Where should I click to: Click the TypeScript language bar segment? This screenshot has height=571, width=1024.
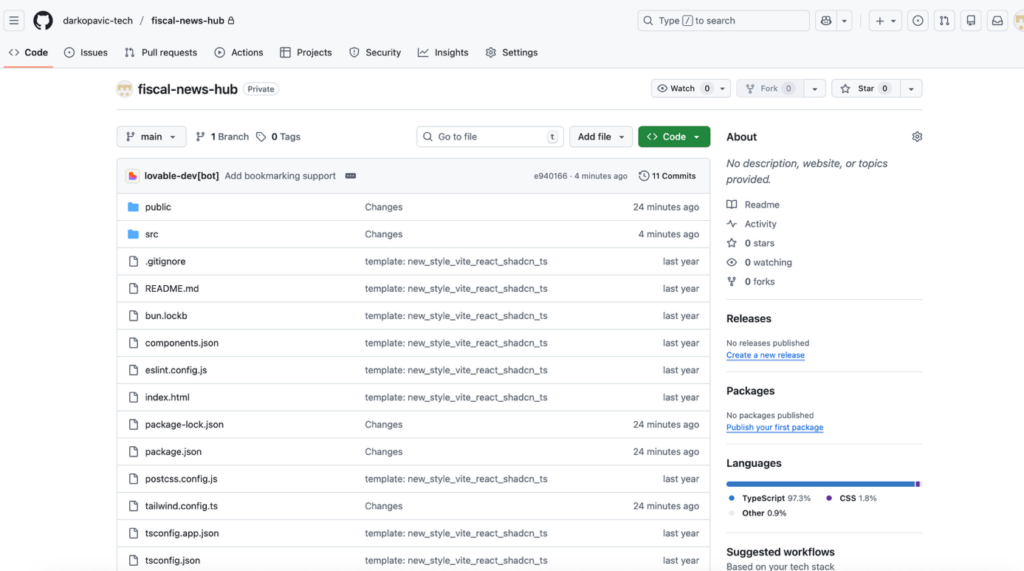(820, 484)
